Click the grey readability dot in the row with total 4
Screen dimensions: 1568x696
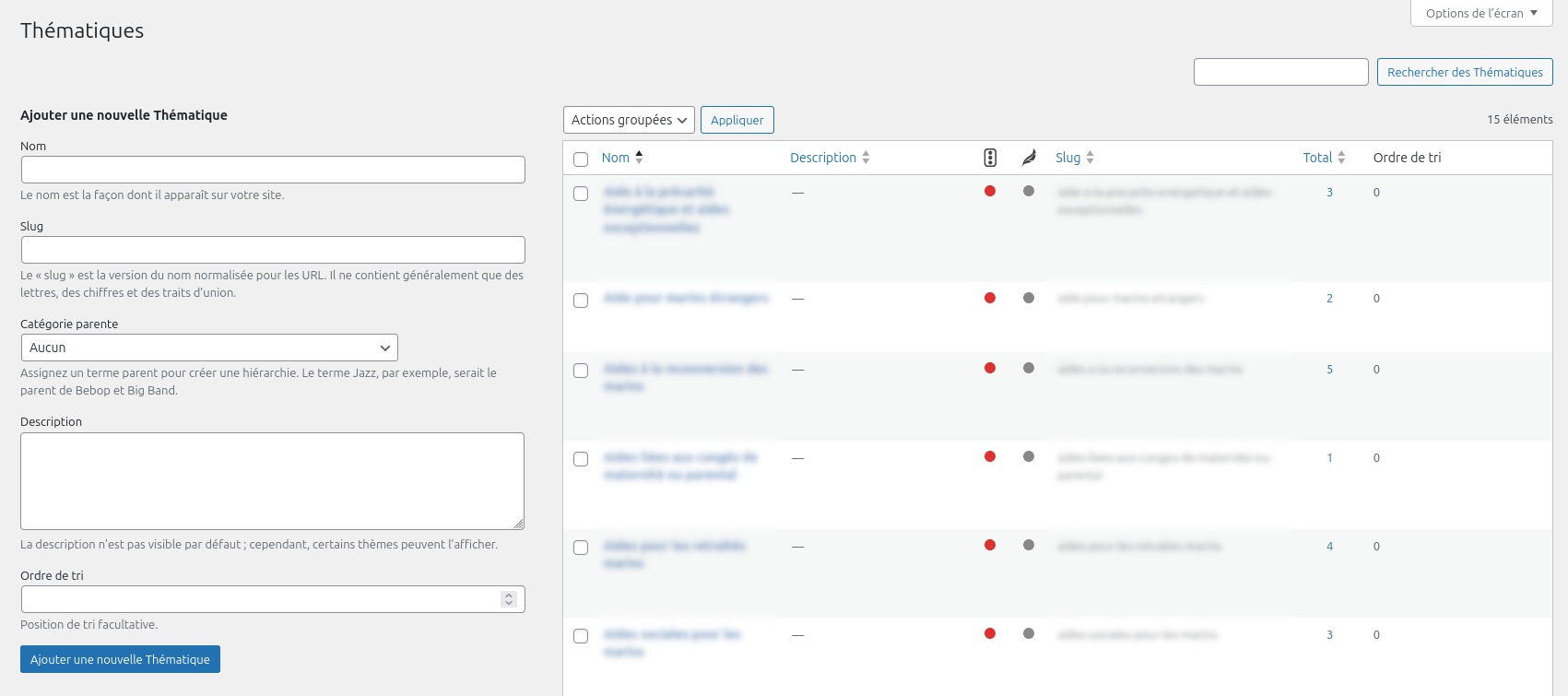coord(1029,545)
